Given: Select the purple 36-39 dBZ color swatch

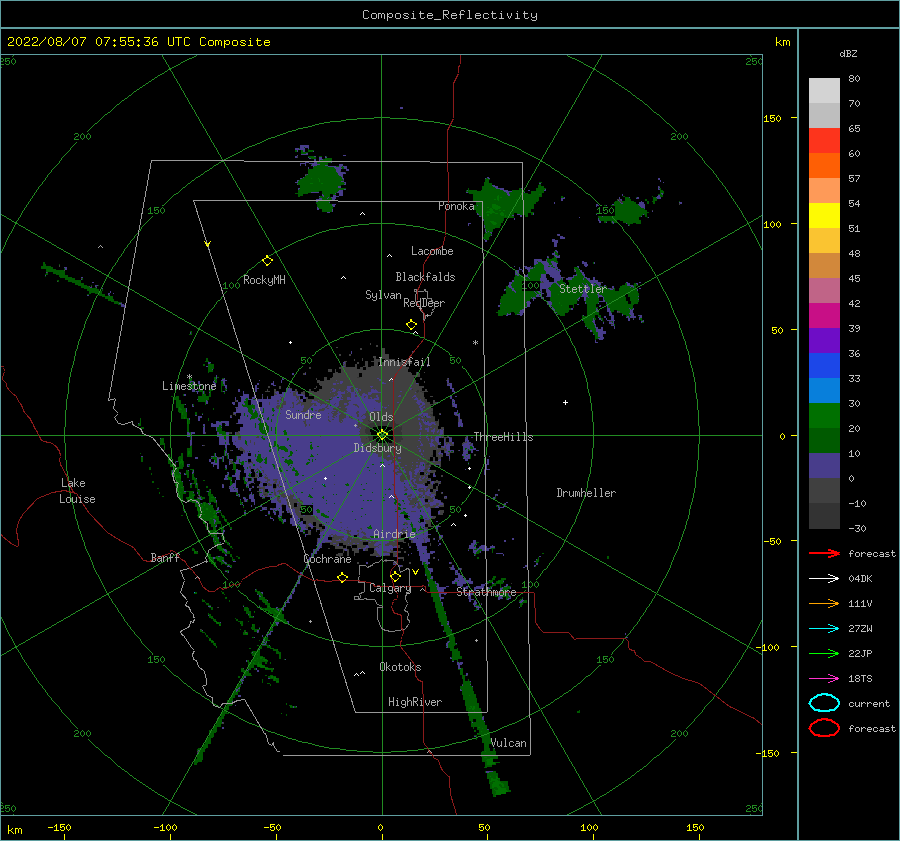Looking at the screenshot, I should (x=824, y=341).
